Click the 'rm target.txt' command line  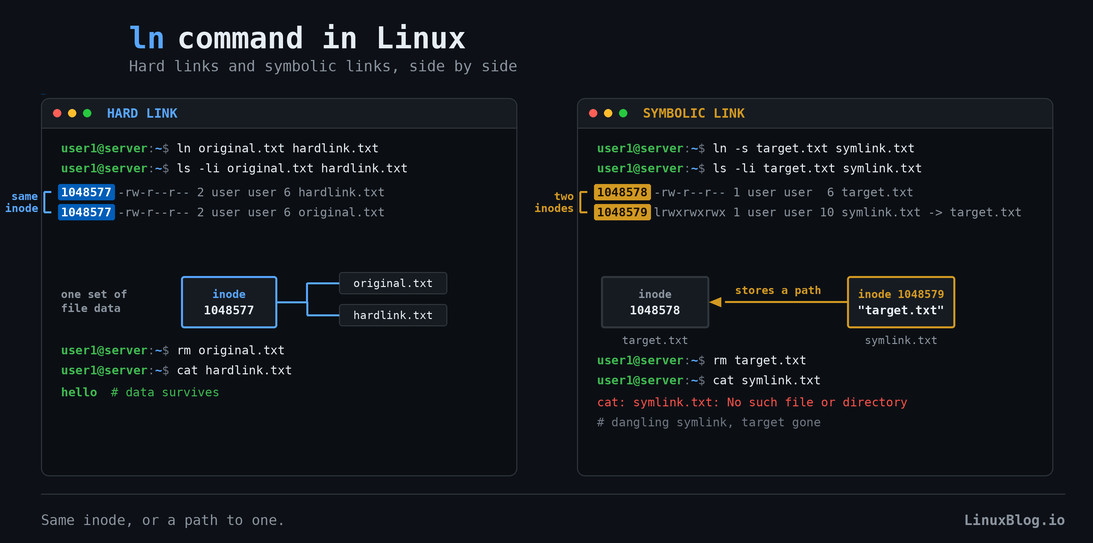click(x=701, y=360)
